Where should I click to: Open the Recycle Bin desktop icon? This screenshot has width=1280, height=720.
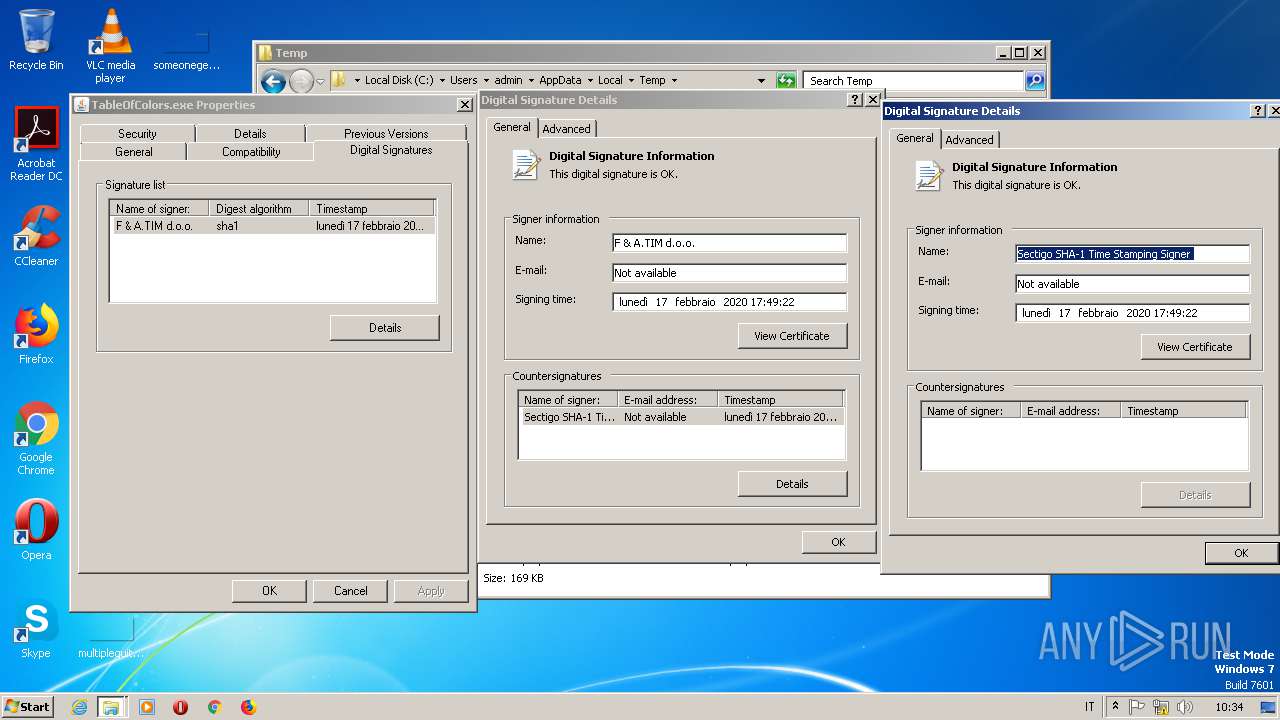coord(36,40)
